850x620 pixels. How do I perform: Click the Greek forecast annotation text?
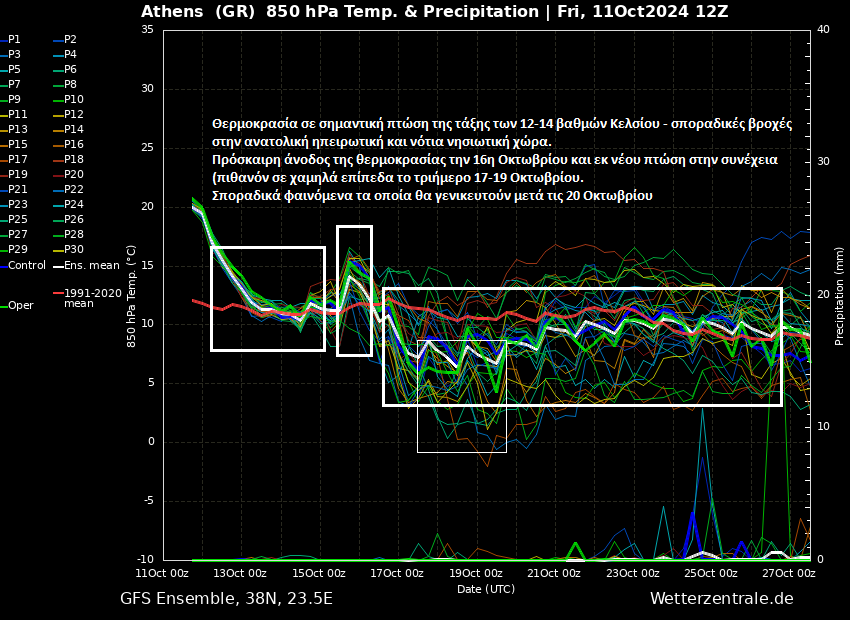pos(500,159)
